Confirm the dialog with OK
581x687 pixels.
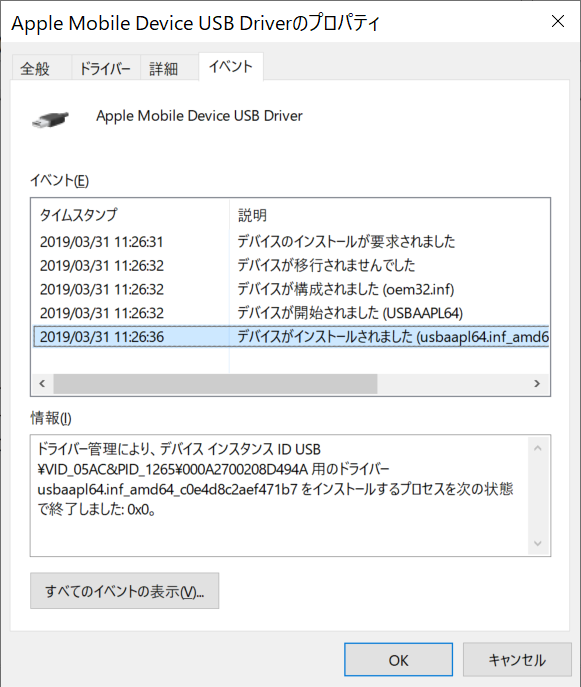(x=398, y=660)
